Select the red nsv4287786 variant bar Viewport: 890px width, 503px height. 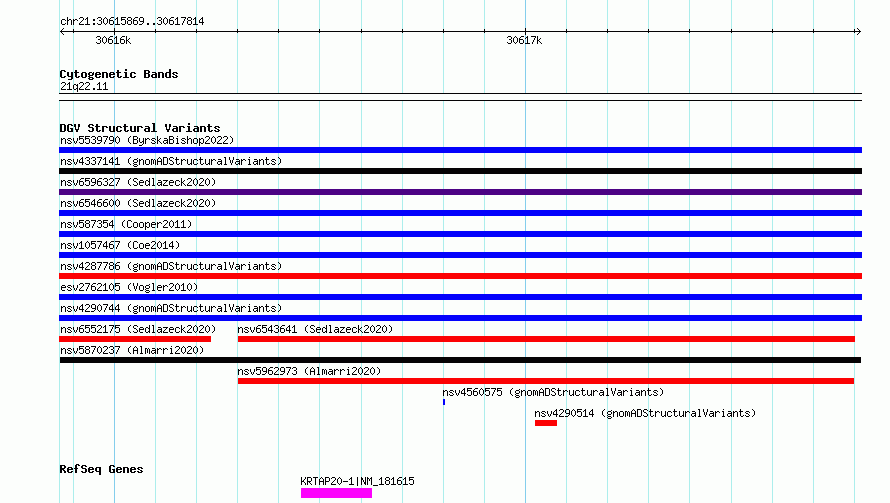point(460,276)
